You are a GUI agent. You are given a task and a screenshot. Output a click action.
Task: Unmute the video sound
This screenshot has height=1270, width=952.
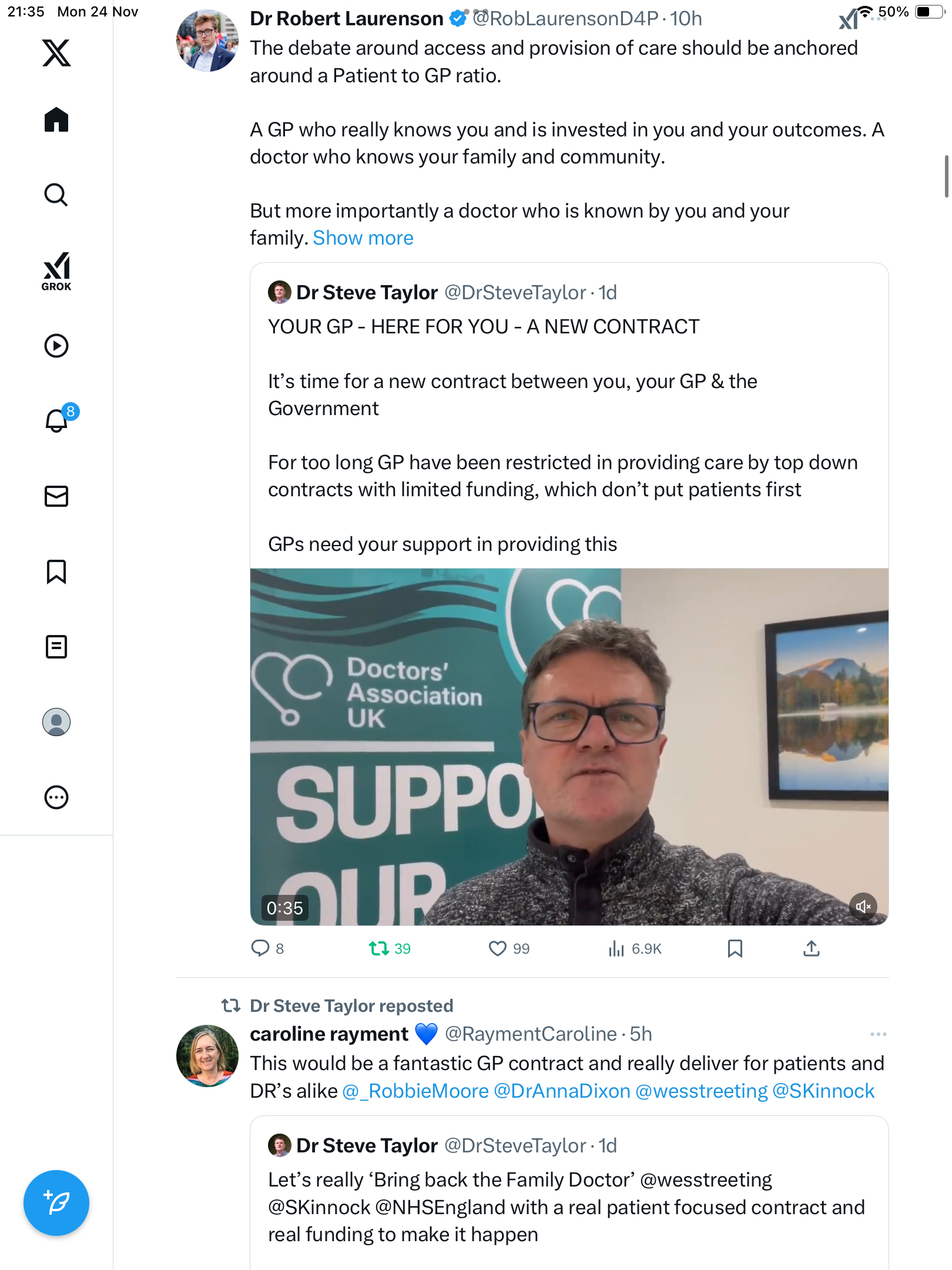point(863,906)
